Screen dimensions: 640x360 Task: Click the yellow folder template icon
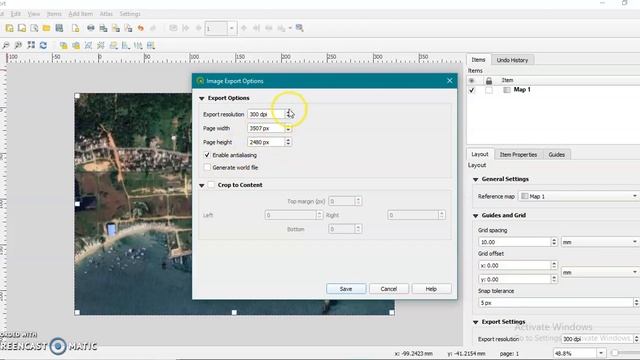coord(47,28)
